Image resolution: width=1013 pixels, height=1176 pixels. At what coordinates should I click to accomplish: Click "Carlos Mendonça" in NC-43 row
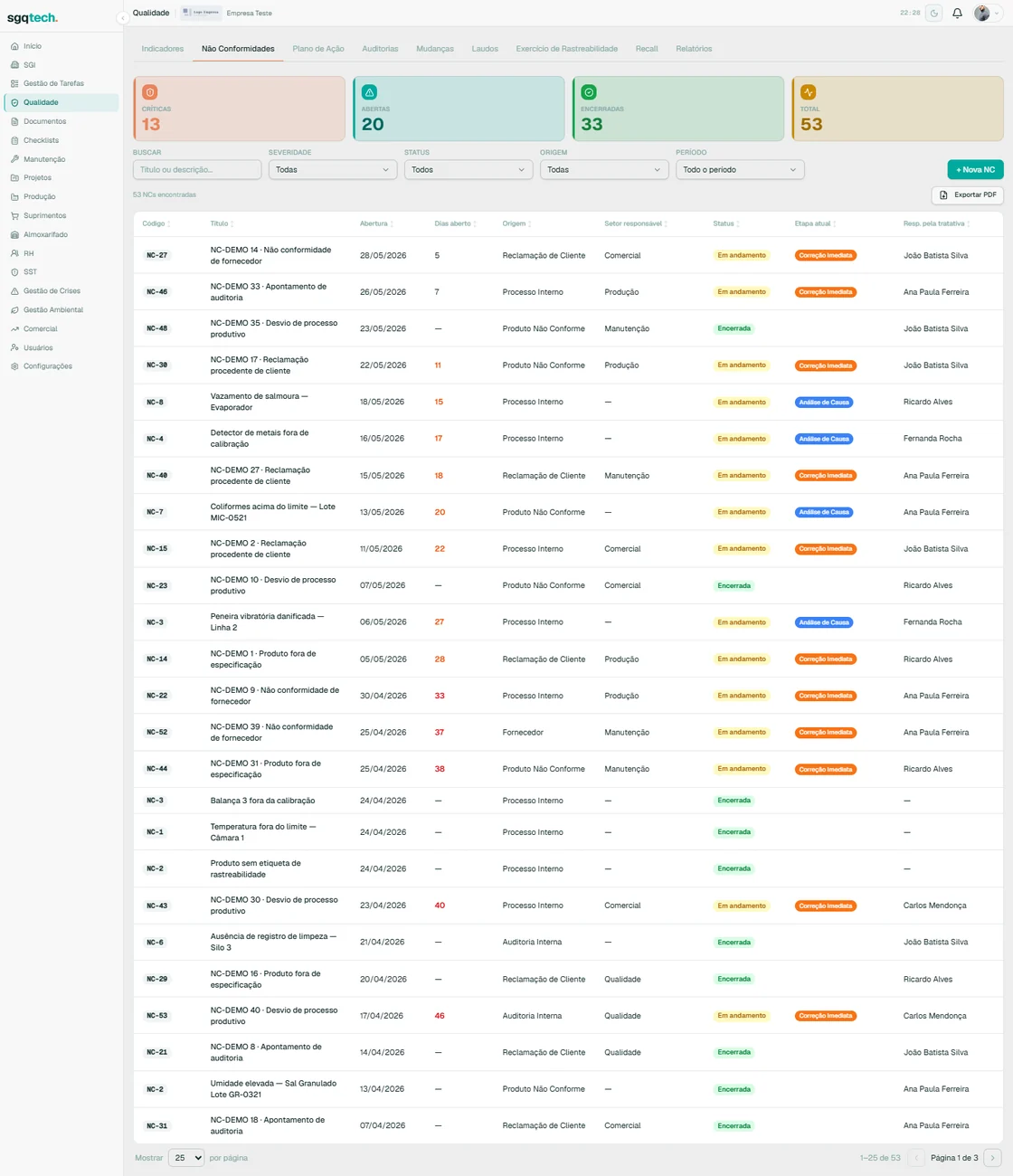(x=935, y=906)
